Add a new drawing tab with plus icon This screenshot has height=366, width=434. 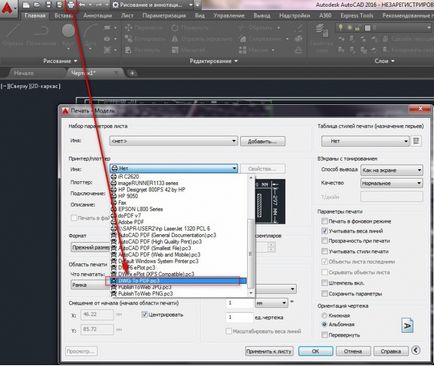click(132, 73)
